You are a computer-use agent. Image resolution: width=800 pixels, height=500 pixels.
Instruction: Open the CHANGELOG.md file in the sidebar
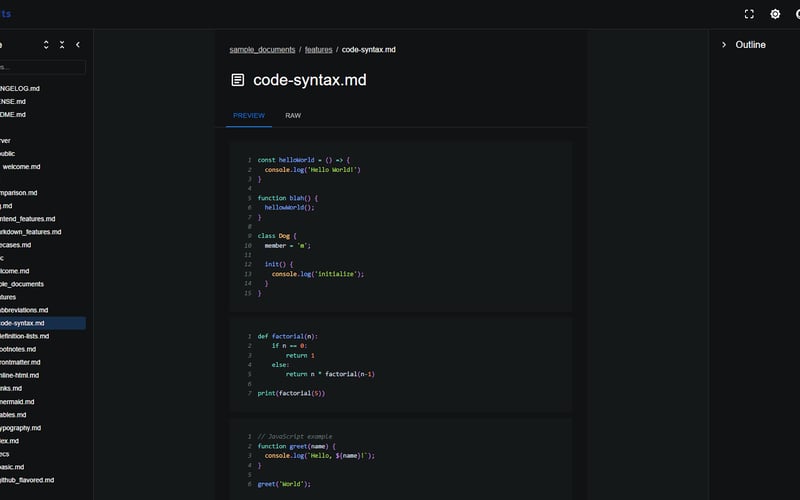(x=20, y=88)
